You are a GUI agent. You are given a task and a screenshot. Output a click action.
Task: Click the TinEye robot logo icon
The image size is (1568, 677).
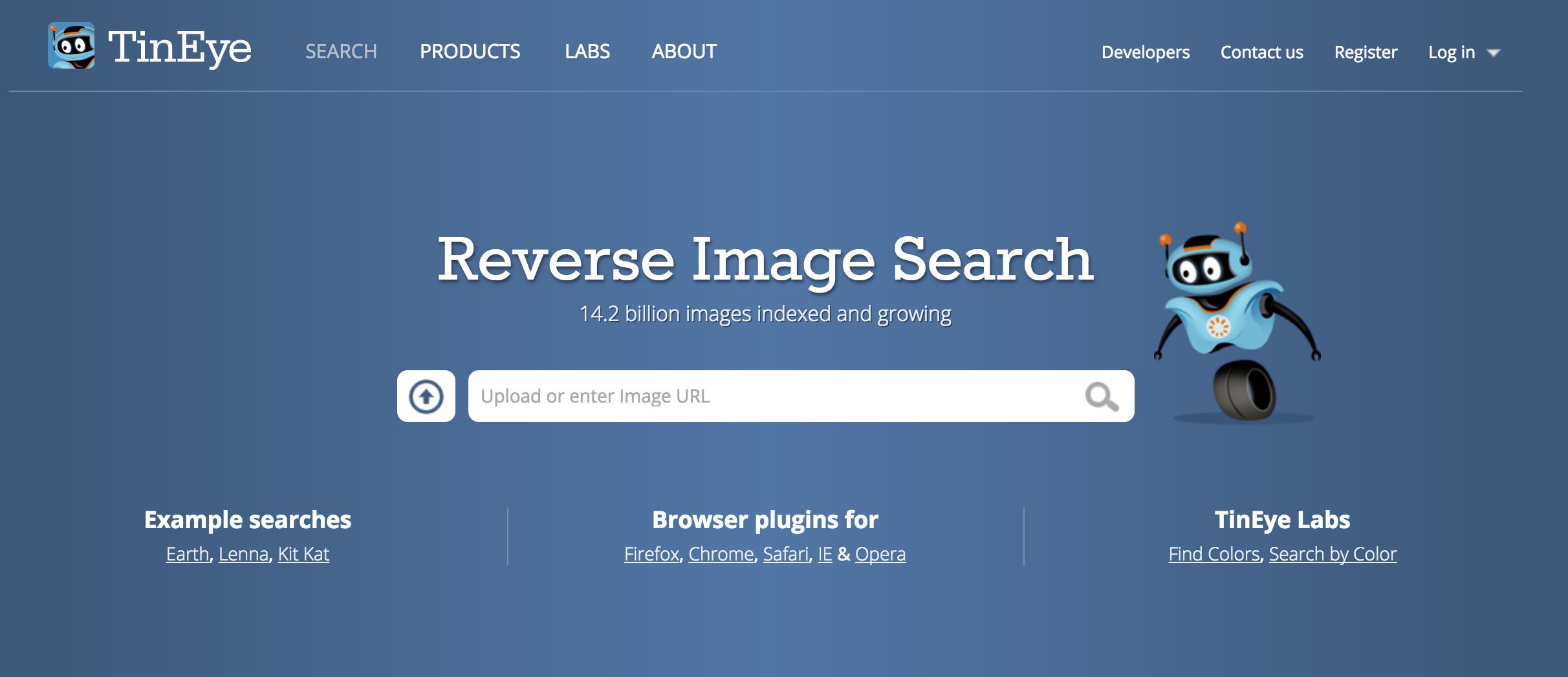point(71,45)
